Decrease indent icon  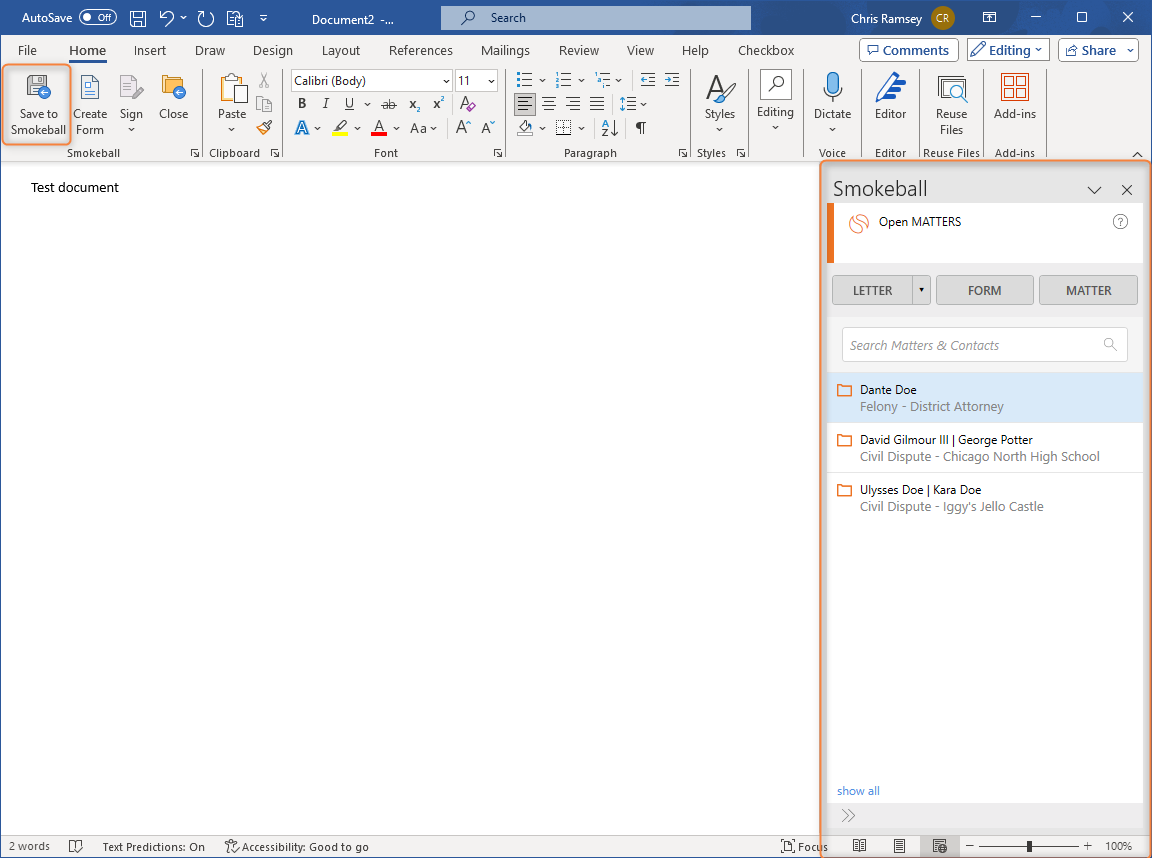point(647,80)
